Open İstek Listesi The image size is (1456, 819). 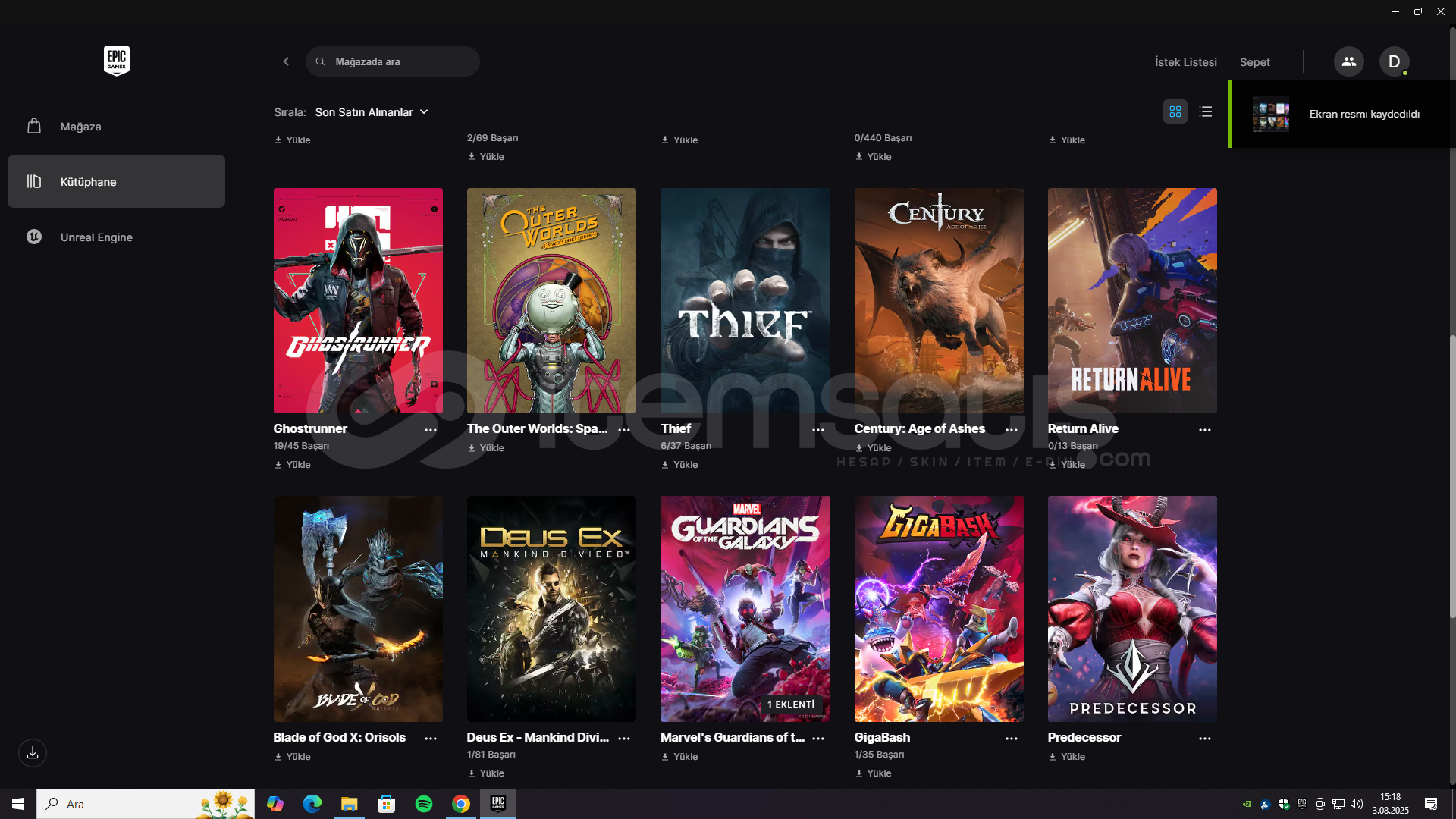[x=1185, y=62]
